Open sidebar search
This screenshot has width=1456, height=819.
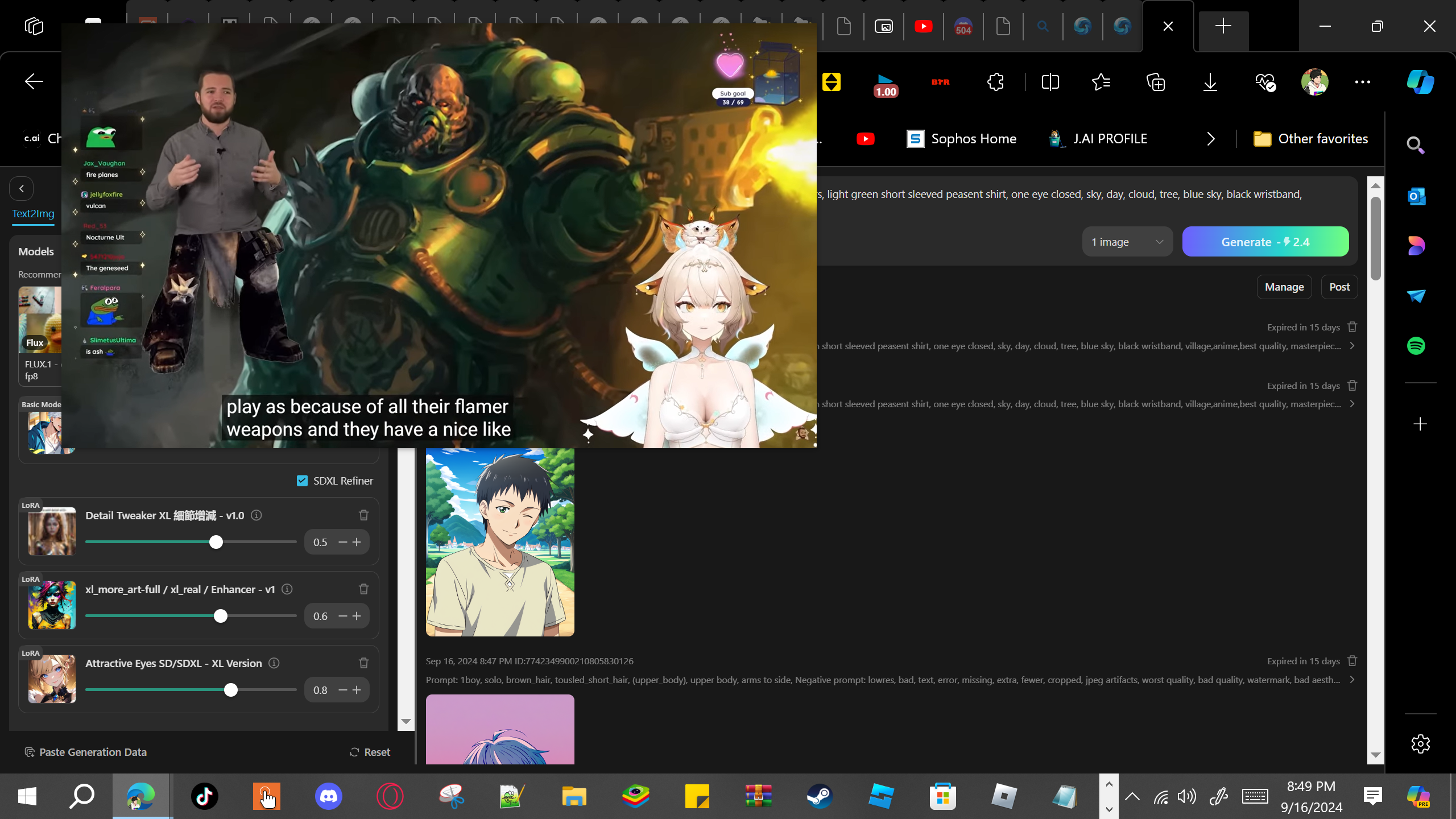(x=1416, y=146)
